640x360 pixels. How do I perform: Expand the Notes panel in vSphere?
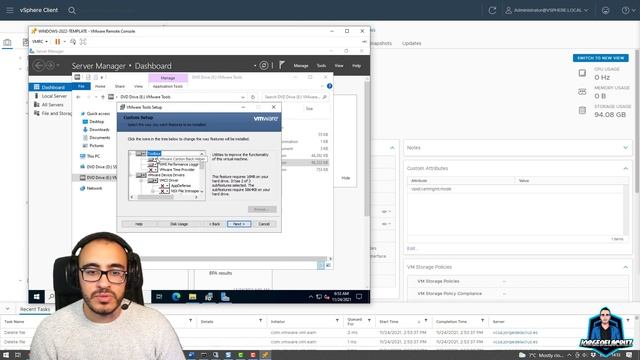pyautogui.click(x=625, y=147)
